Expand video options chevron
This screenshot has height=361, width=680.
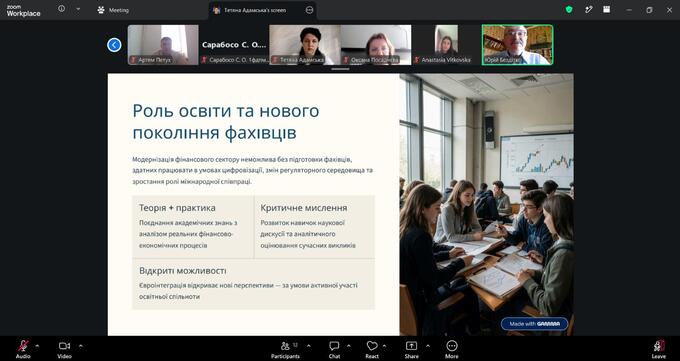coord(81,346)
